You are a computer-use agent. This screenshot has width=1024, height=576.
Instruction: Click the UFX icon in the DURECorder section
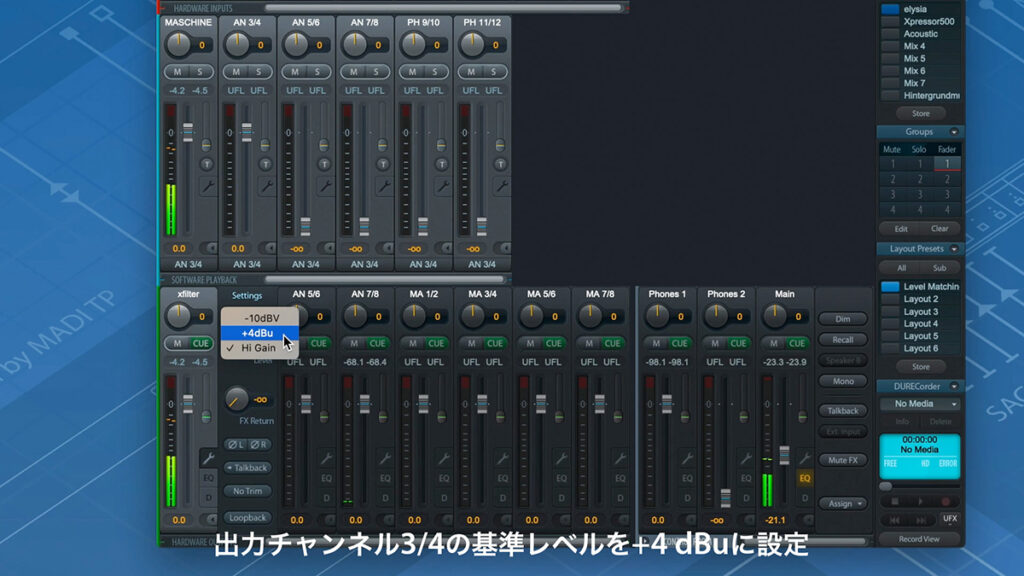click(x=949, y=519)
